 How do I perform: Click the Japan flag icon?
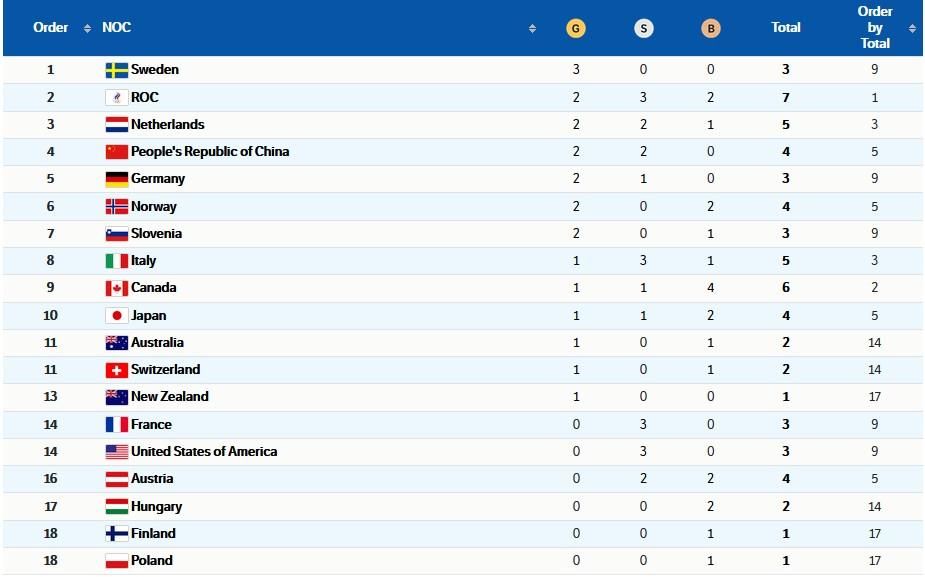pos(116,315)
